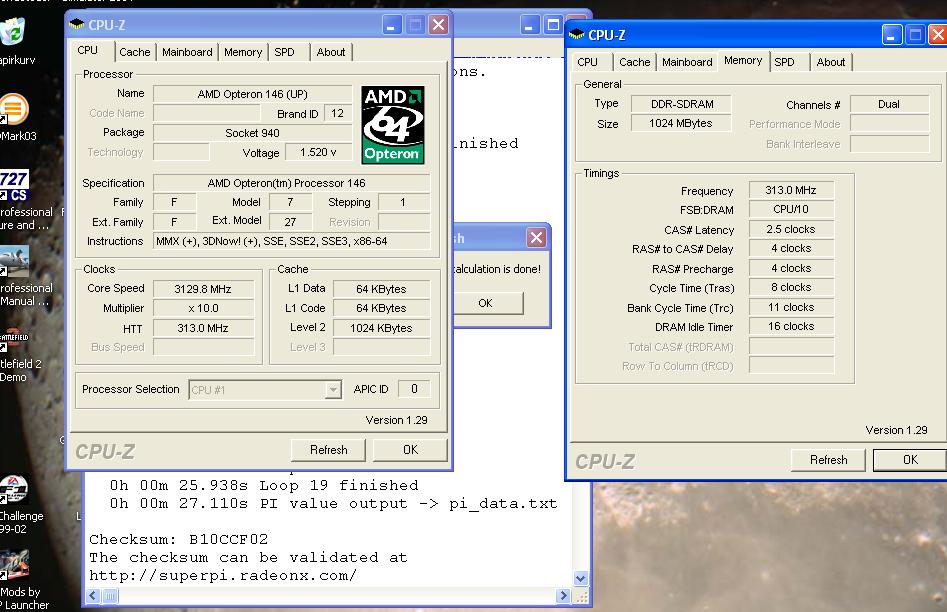Select the Battlefield 2 Demo desktop icon
Screen dimensions: 947x612
14,341
